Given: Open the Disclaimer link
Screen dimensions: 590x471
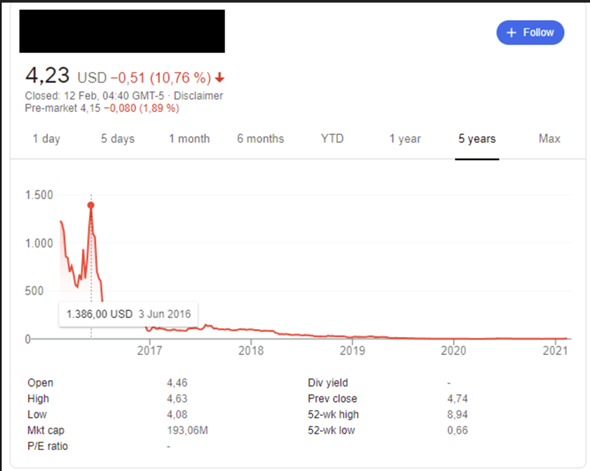Looking at the screenshot, I should point(198,96).
